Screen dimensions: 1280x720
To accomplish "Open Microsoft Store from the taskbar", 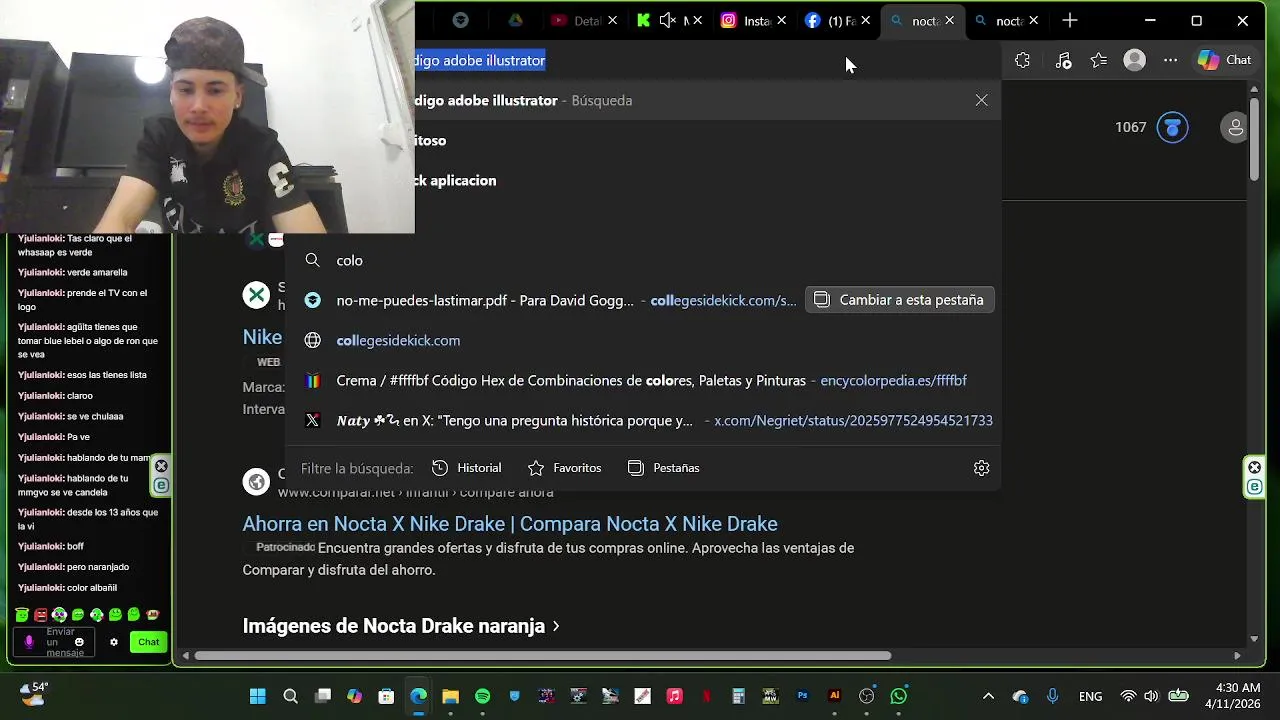I will point(386,696).
